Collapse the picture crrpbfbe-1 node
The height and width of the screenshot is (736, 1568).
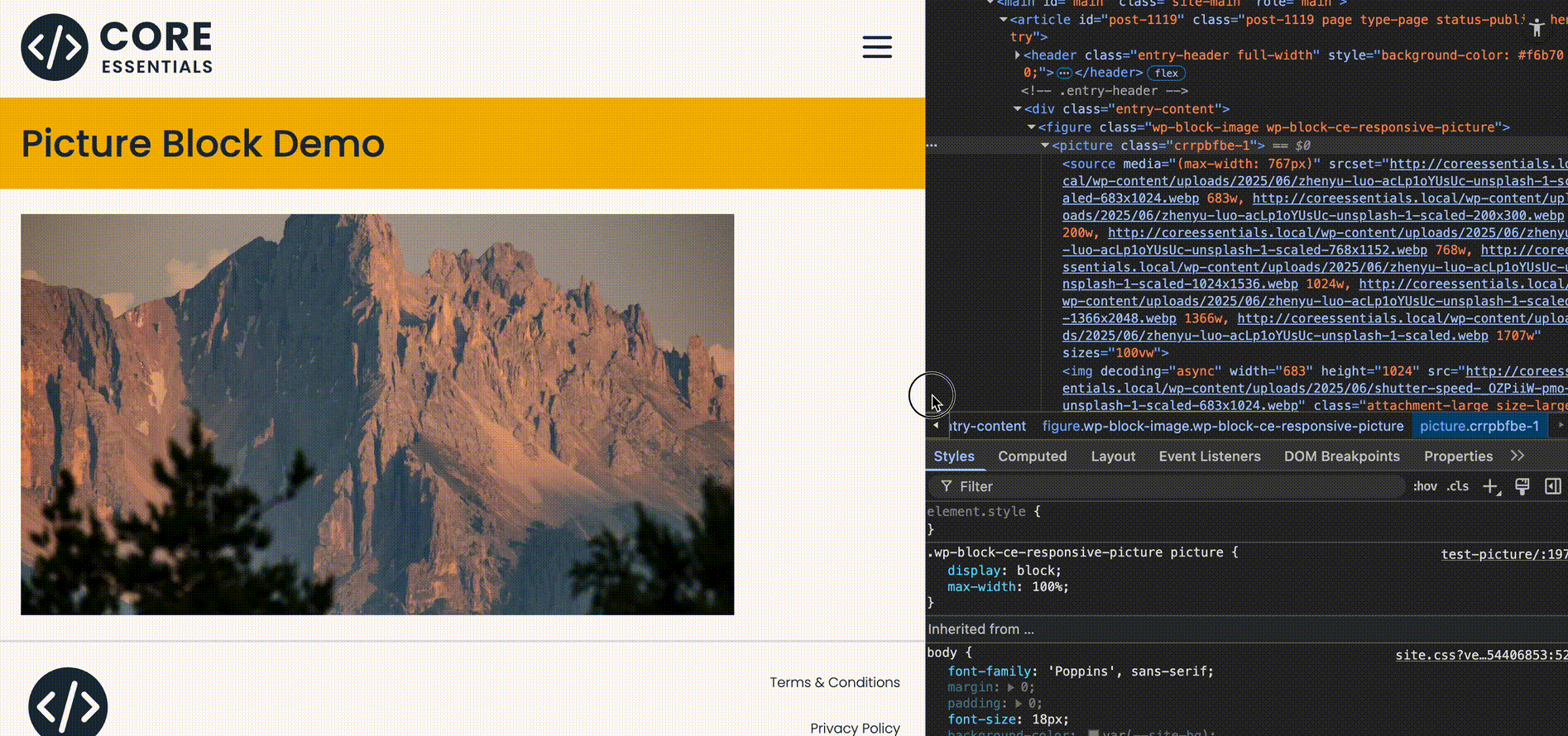[1045, 146]
